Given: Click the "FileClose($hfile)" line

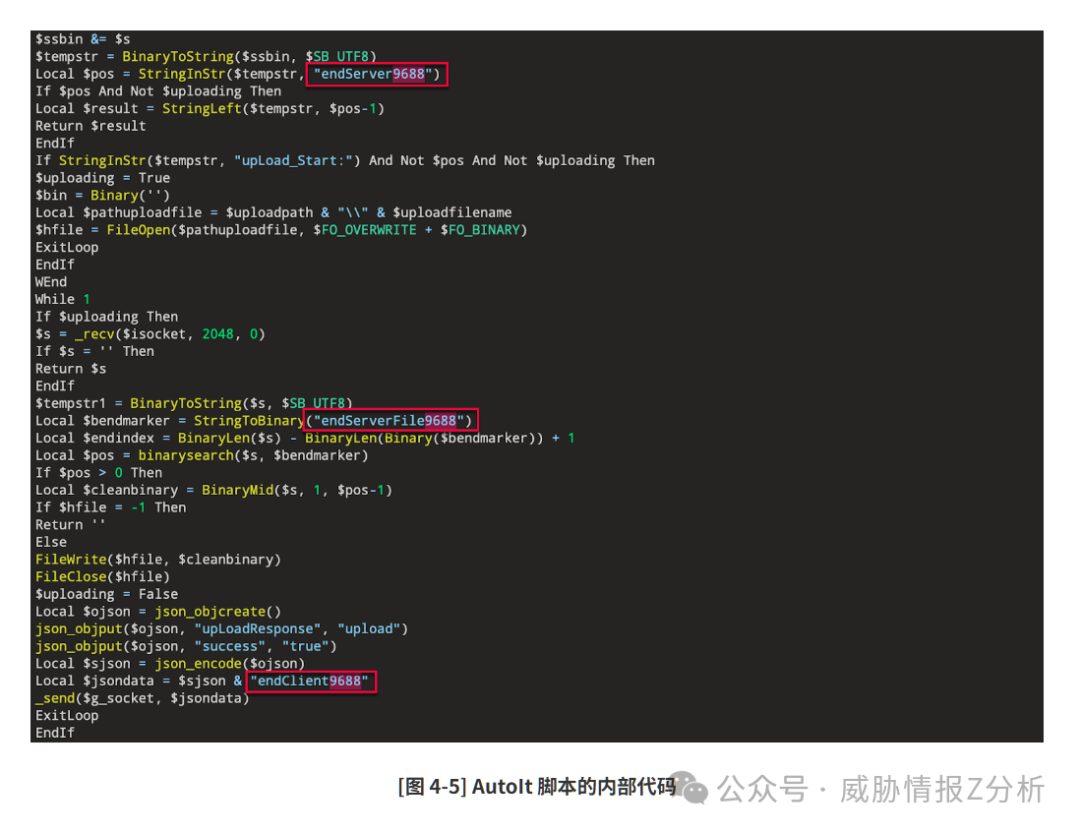Looking at the screenshot, I should click(103, 576).
